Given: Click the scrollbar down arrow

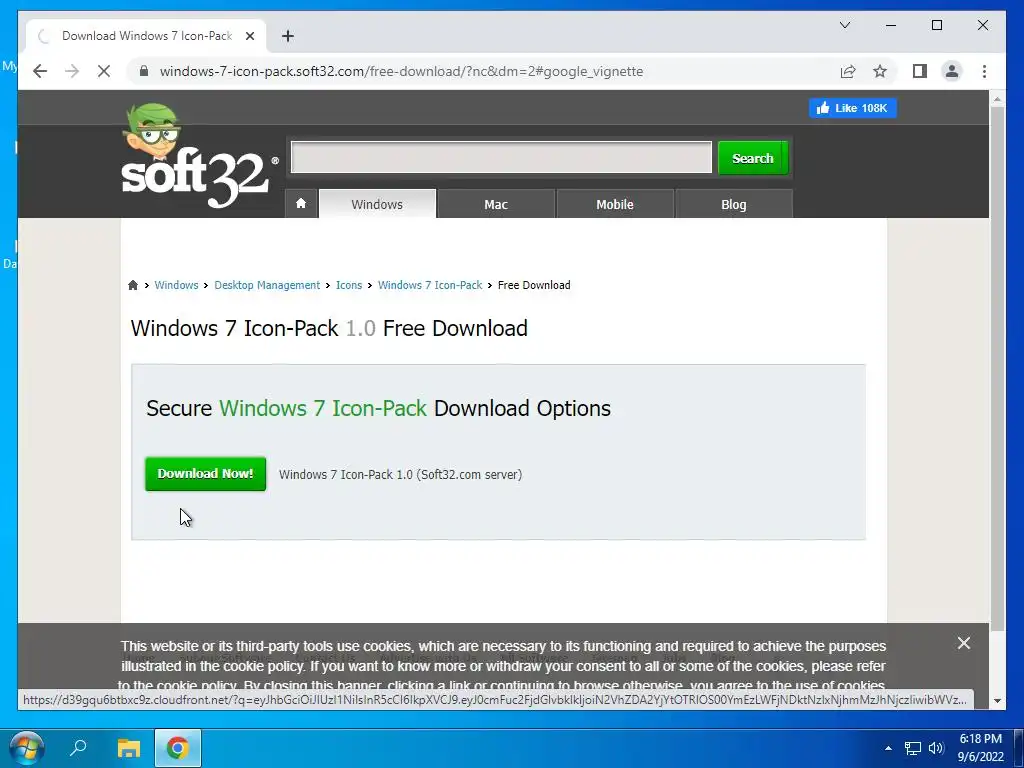Looking at the screenshot, I should 997,701.
